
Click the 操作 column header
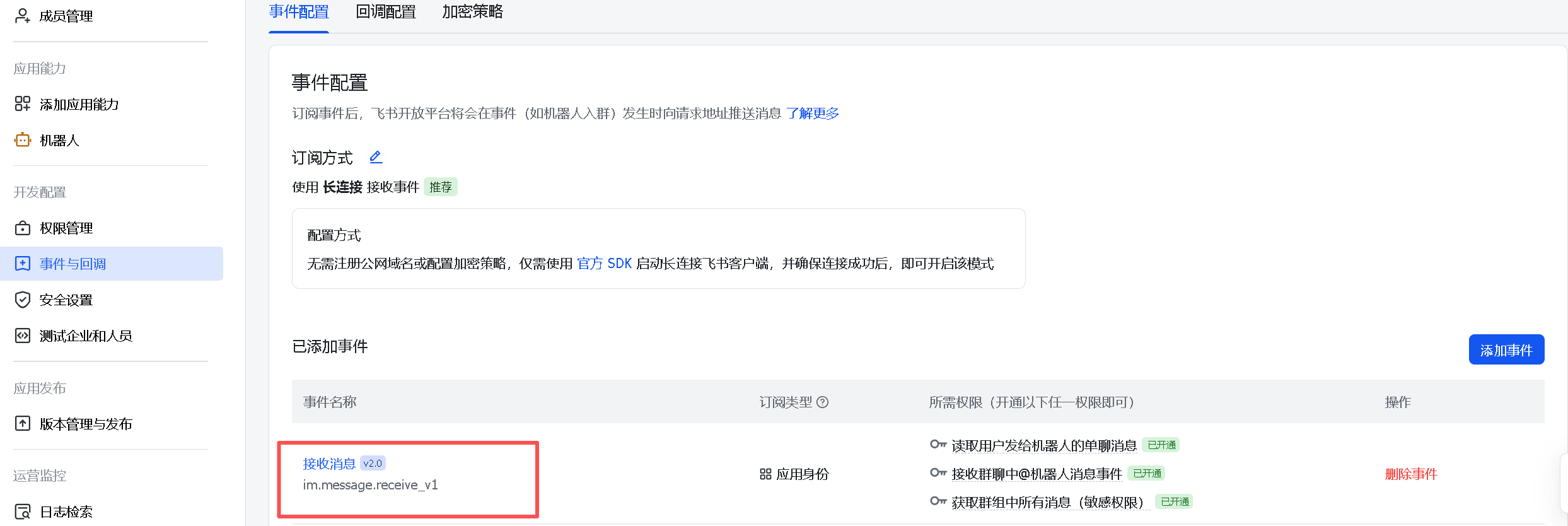[1398, 402]
